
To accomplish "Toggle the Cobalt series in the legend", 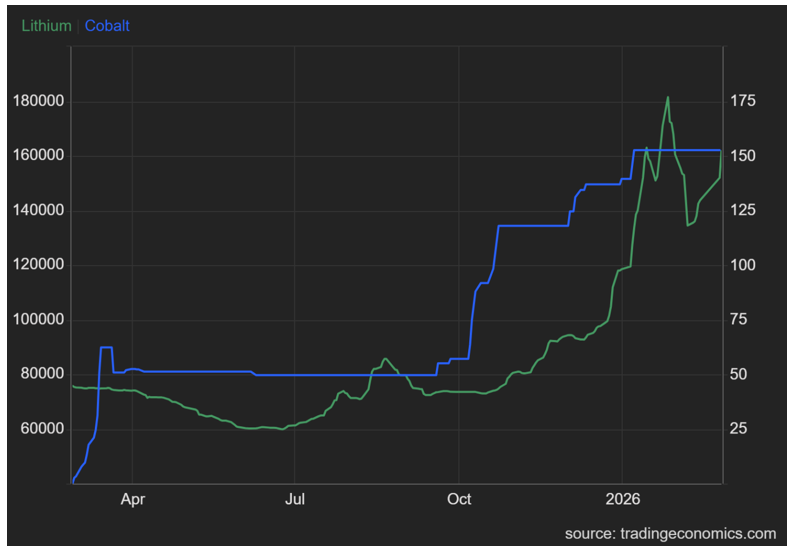I will pyautogui.click(x=107, y=26).
